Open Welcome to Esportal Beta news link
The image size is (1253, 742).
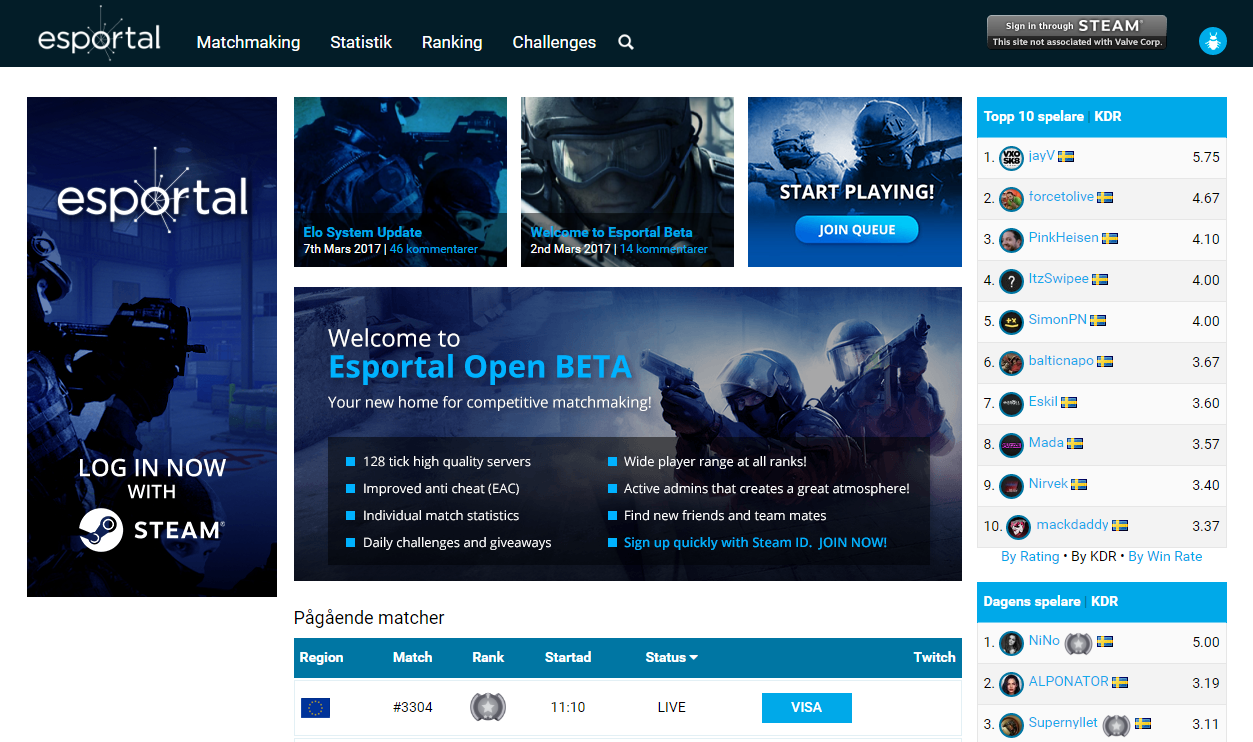(x=611, y=232)
